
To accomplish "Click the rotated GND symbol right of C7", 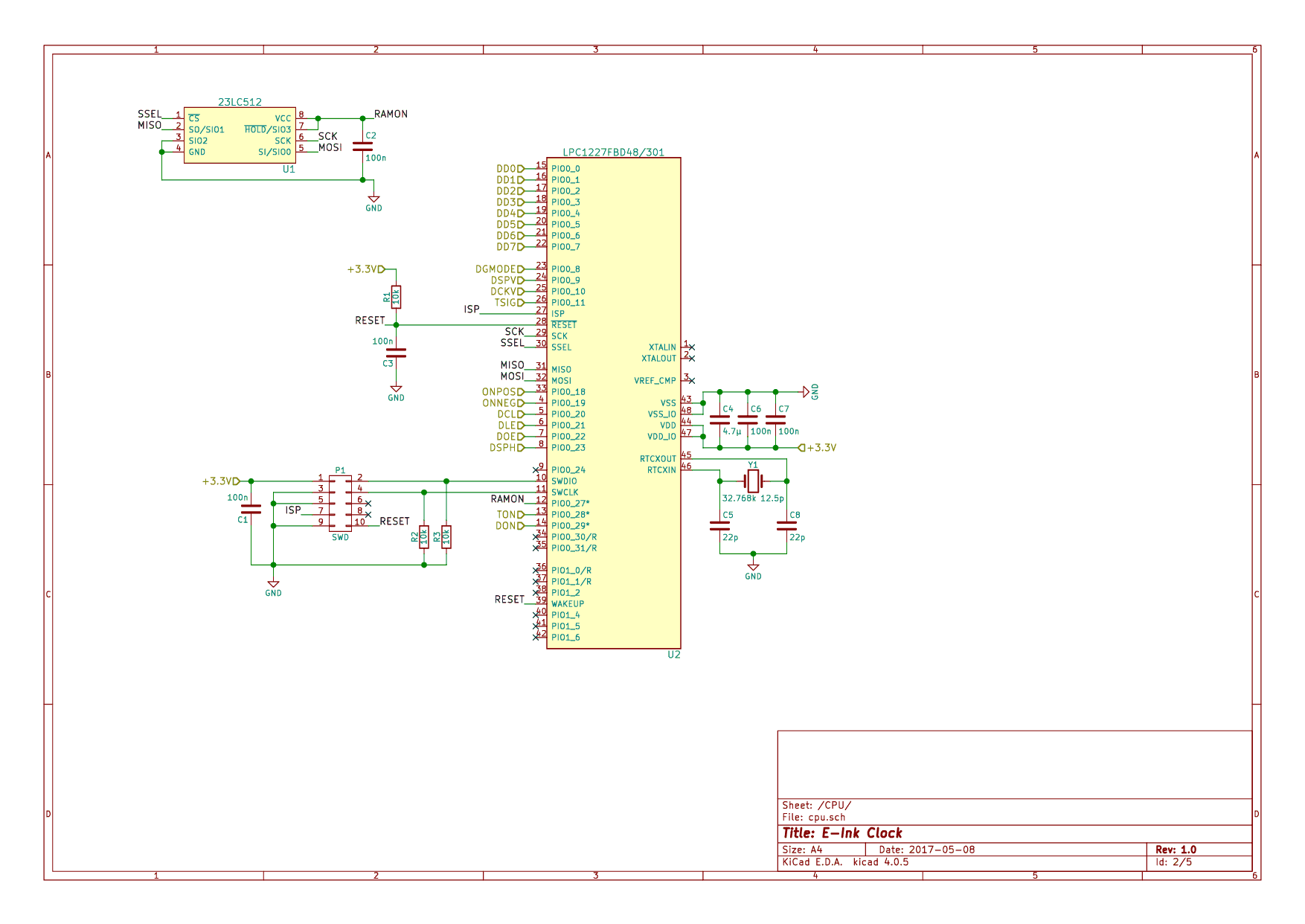I will click(x=811, y=392).
